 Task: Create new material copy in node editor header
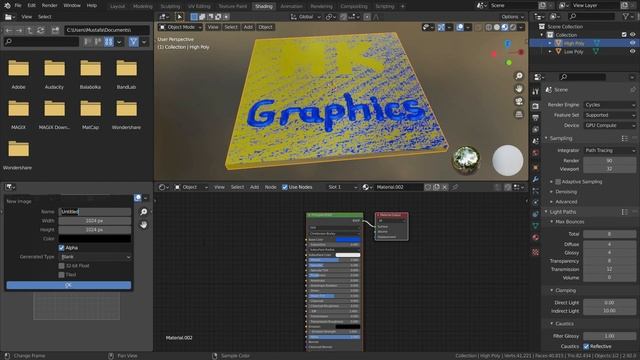(436, 187)
